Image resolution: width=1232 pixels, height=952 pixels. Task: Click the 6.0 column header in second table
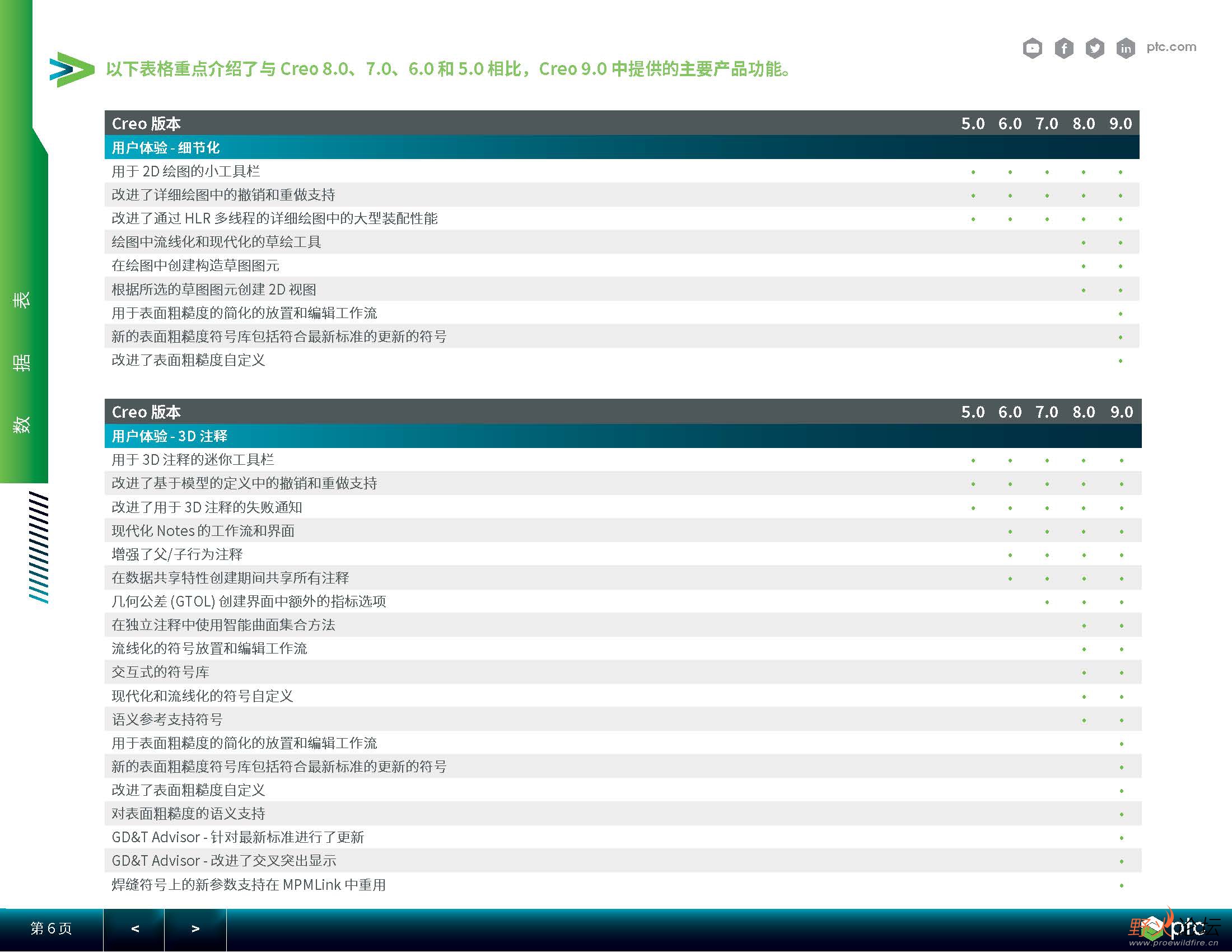point(1010,412)
